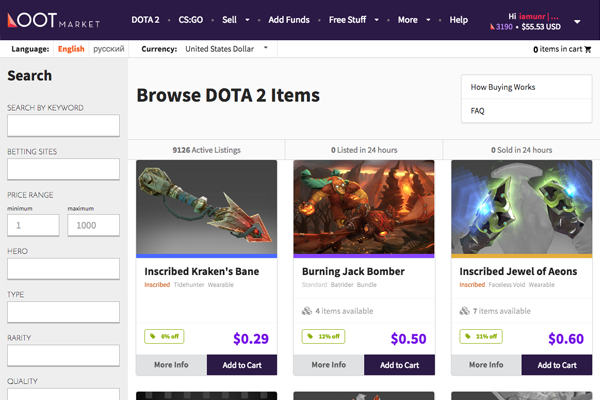
Task: Select English language option
Action: click(x=71, y=49)
